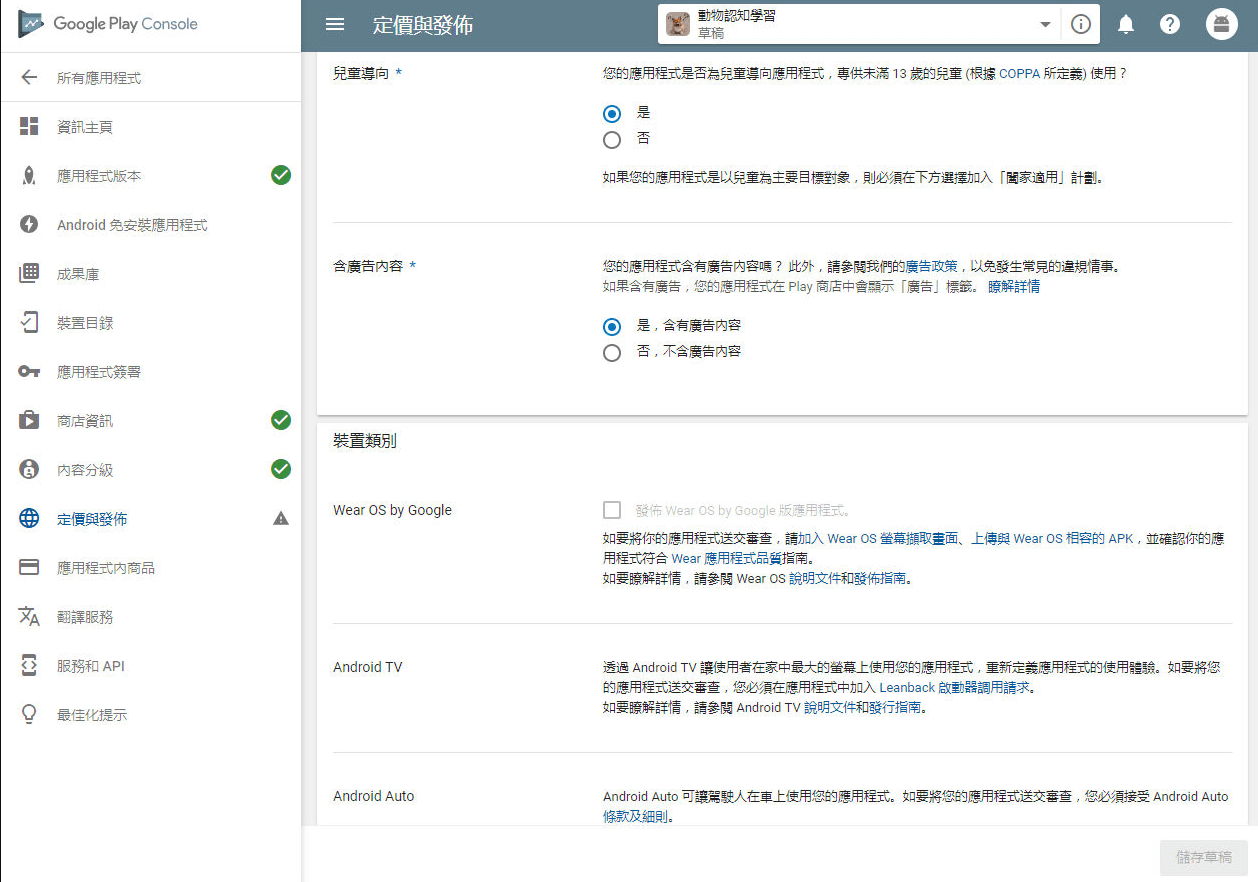Click the back arrow beside 所有應用程式

click(29, 78)
